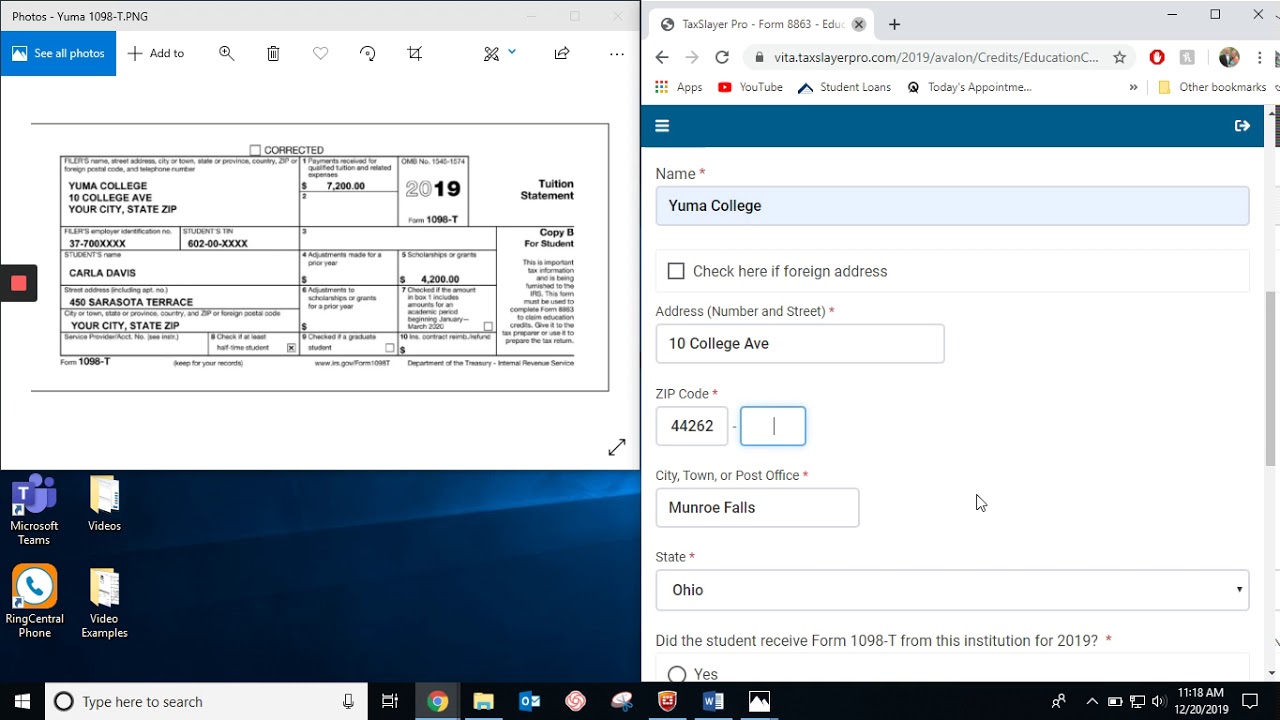Go back in Chrome

point(662,57)
